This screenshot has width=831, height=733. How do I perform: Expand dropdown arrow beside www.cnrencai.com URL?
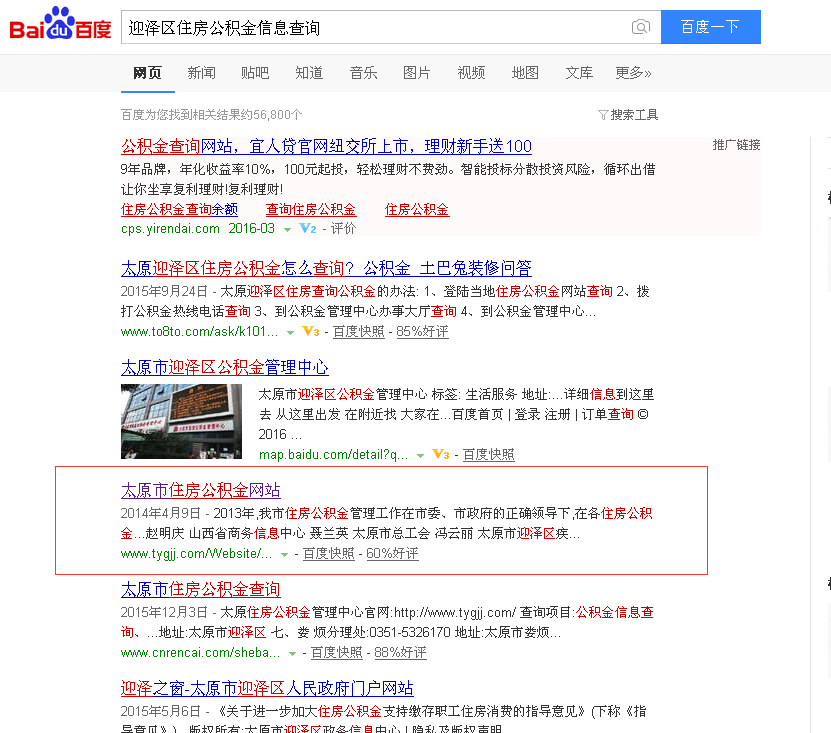tap(292, 653)
